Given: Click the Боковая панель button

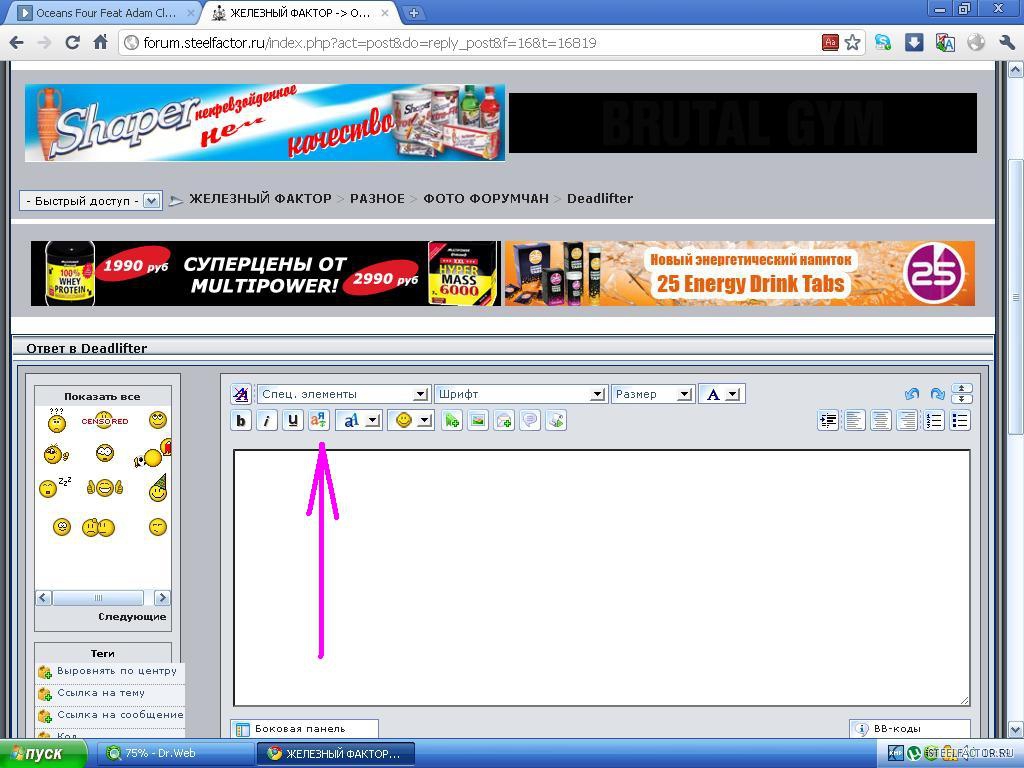Looking at the screenshot, I should [304, 729].
